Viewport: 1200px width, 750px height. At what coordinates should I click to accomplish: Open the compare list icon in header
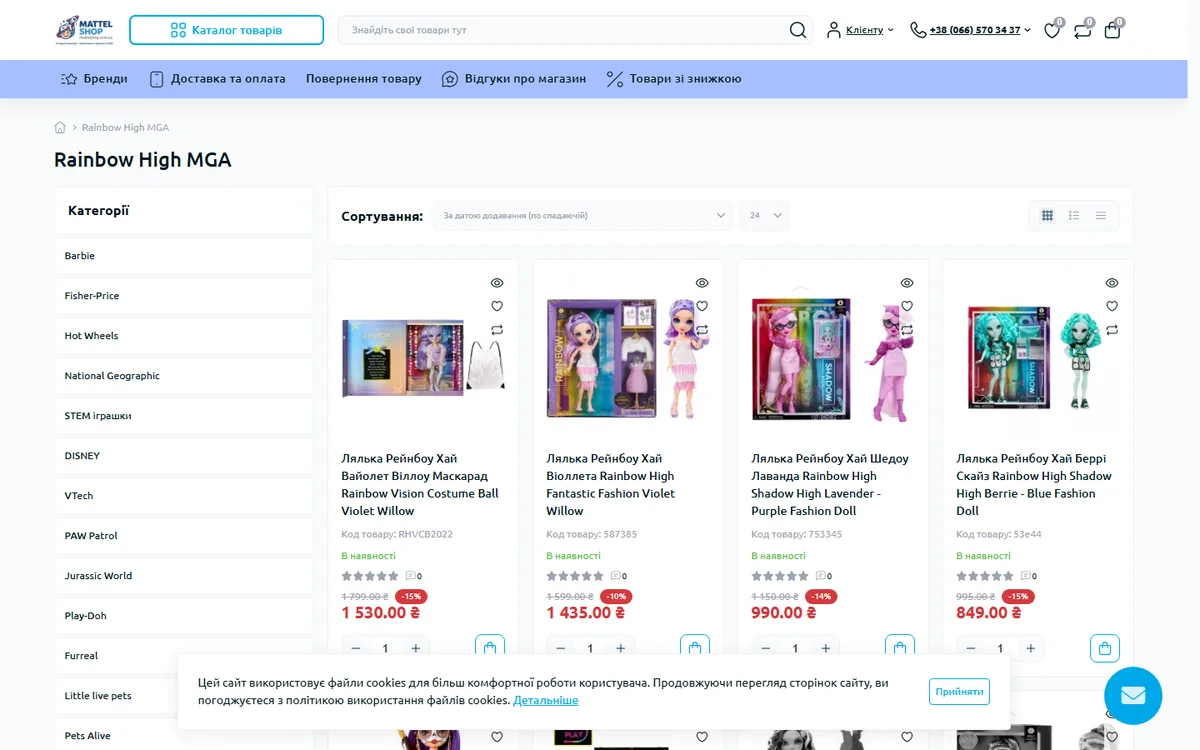1082,31
